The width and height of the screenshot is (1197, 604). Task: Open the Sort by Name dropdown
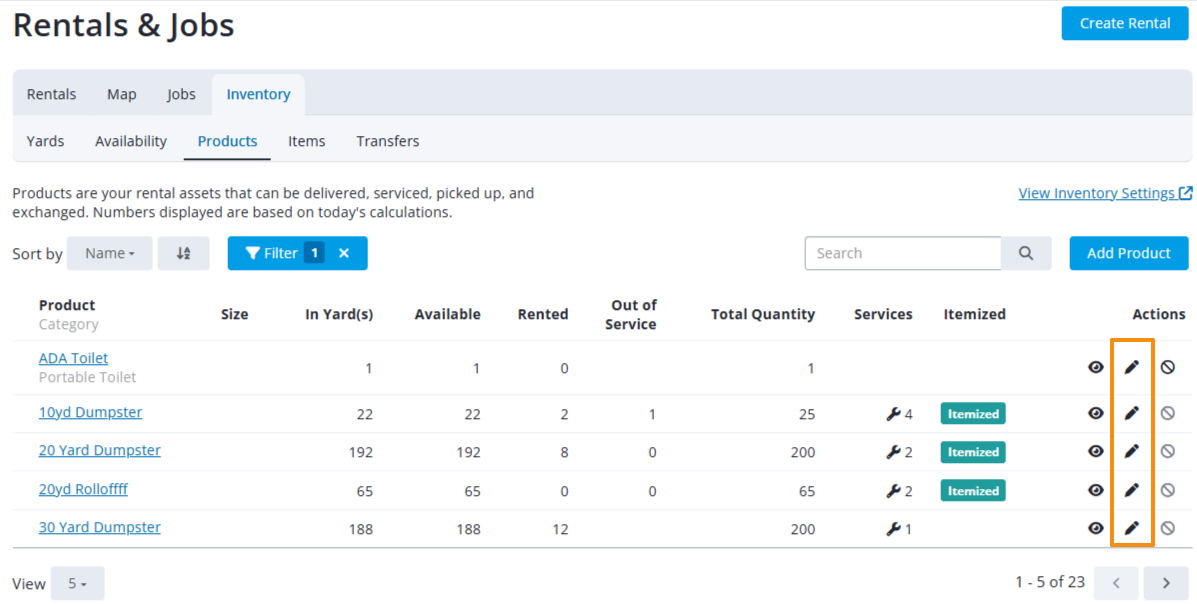pos(110,254)
